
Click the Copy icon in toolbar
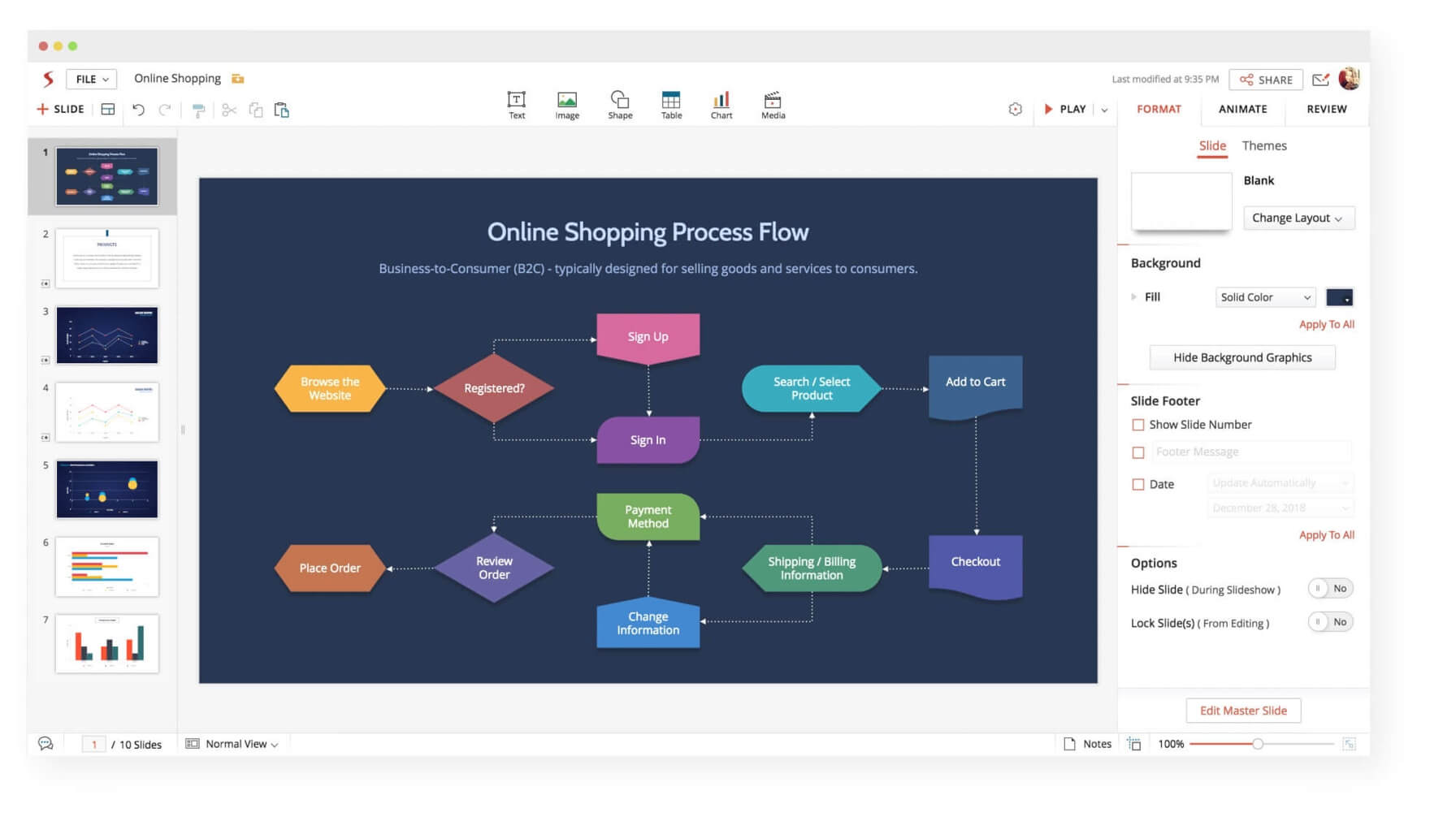pyautogui.click(x=256, y=110)
